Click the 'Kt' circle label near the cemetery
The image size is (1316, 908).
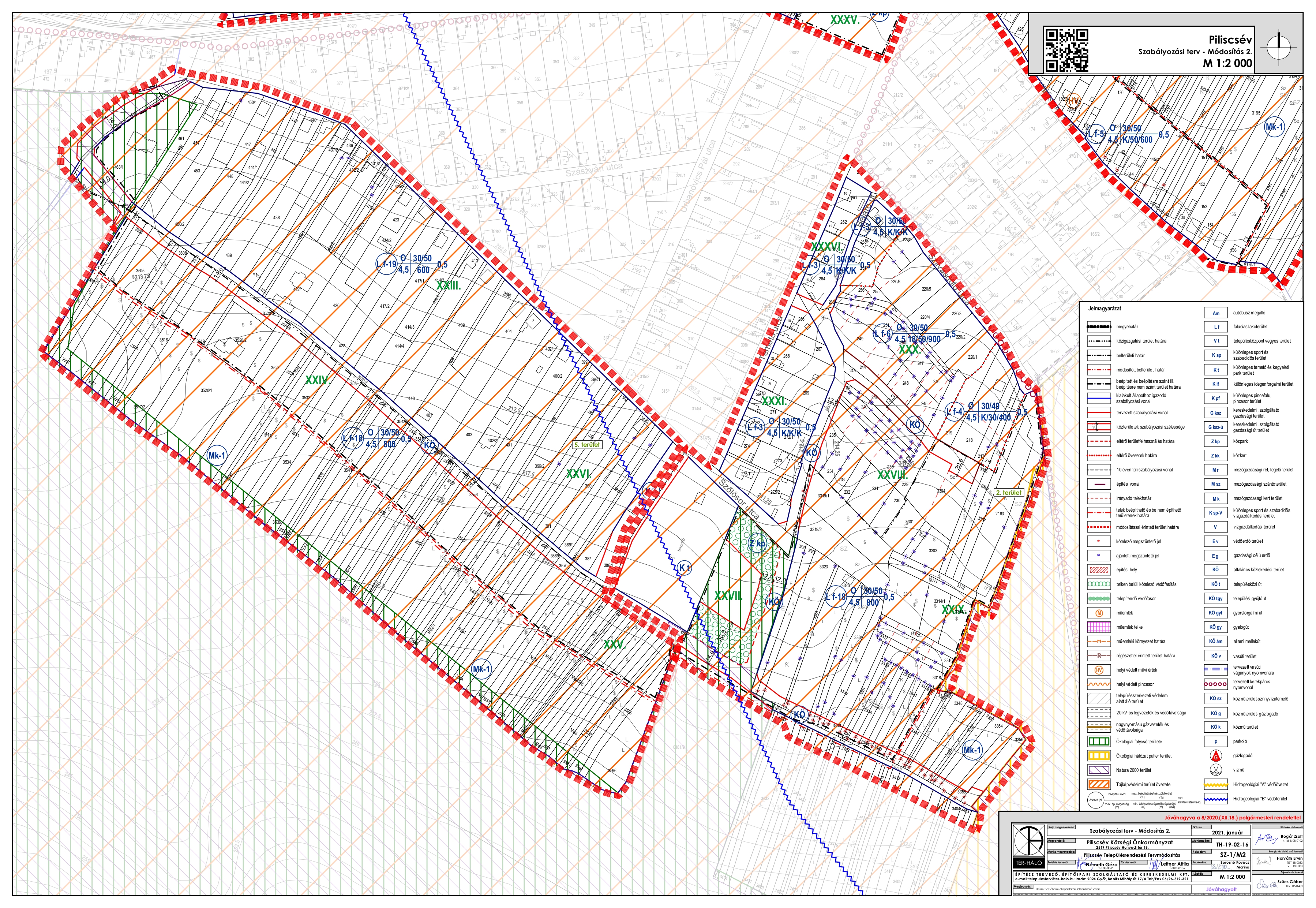[x=684, y=567]
